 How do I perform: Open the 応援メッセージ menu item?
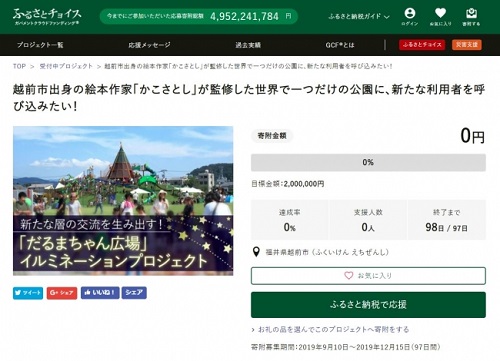coord(149,45)
